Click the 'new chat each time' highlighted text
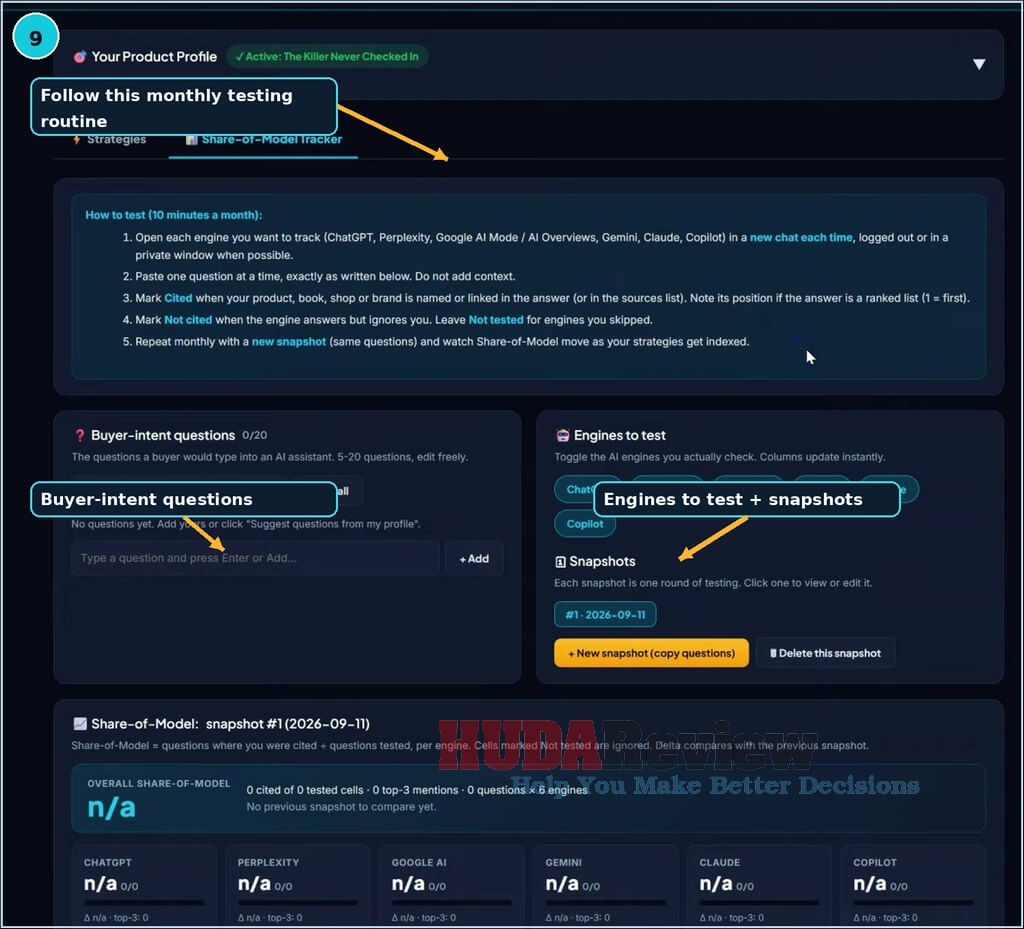Viewport: 1024px width, 929px height. tap(801, 238)
